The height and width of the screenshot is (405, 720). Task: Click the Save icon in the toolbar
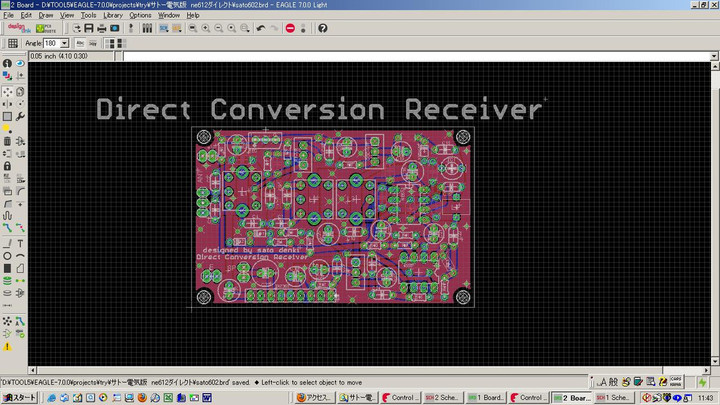coord(88,28)
